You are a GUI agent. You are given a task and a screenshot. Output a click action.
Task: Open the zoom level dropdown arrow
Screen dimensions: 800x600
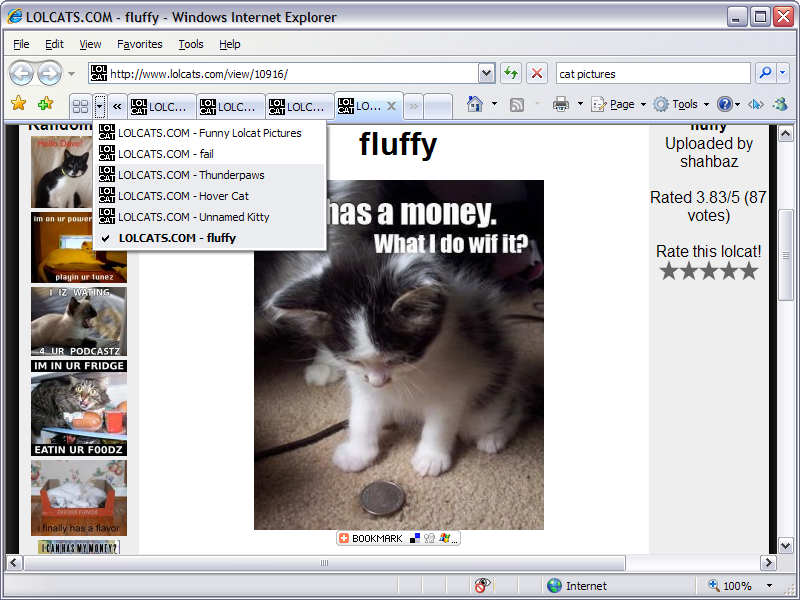[769, 586]
